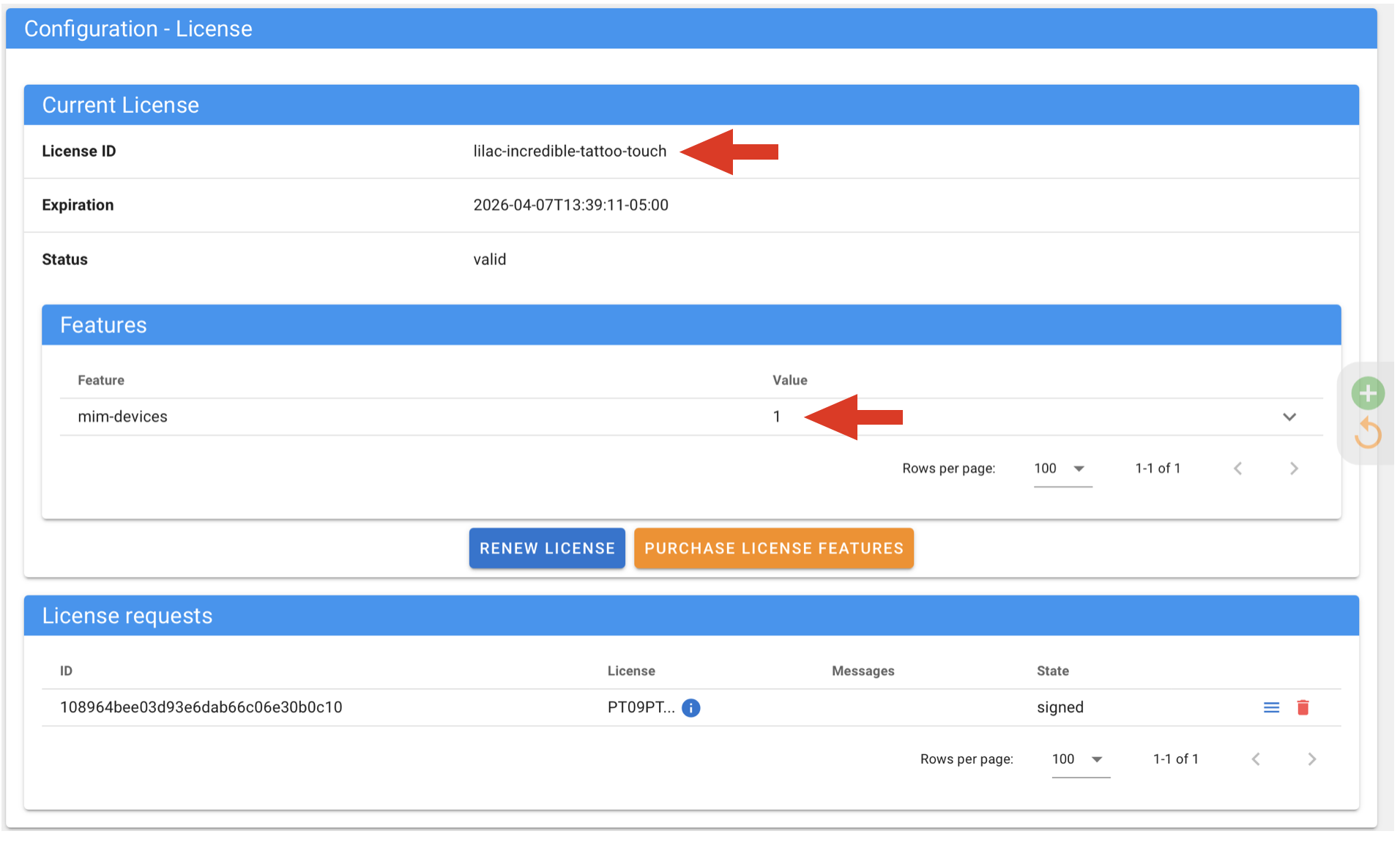
Task: Click the Value column header
Action: [789, 380]
